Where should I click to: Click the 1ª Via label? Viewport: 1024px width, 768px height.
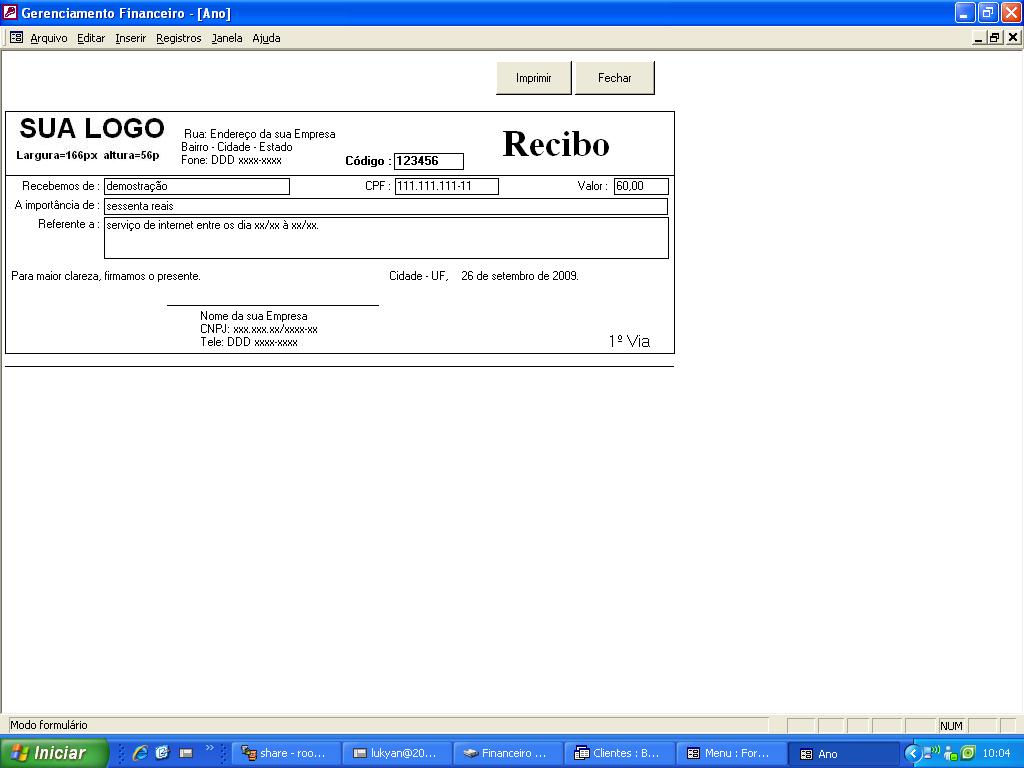[x=629, y=341]
